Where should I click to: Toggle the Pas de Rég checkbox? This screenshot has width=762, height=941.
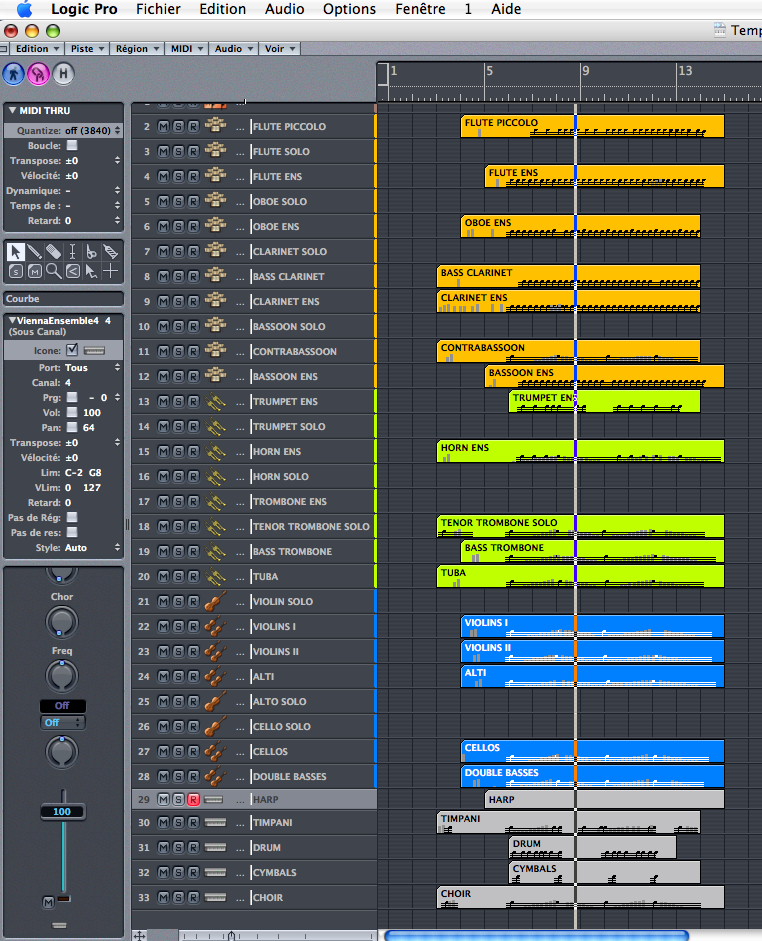click(x=72, y=517)
